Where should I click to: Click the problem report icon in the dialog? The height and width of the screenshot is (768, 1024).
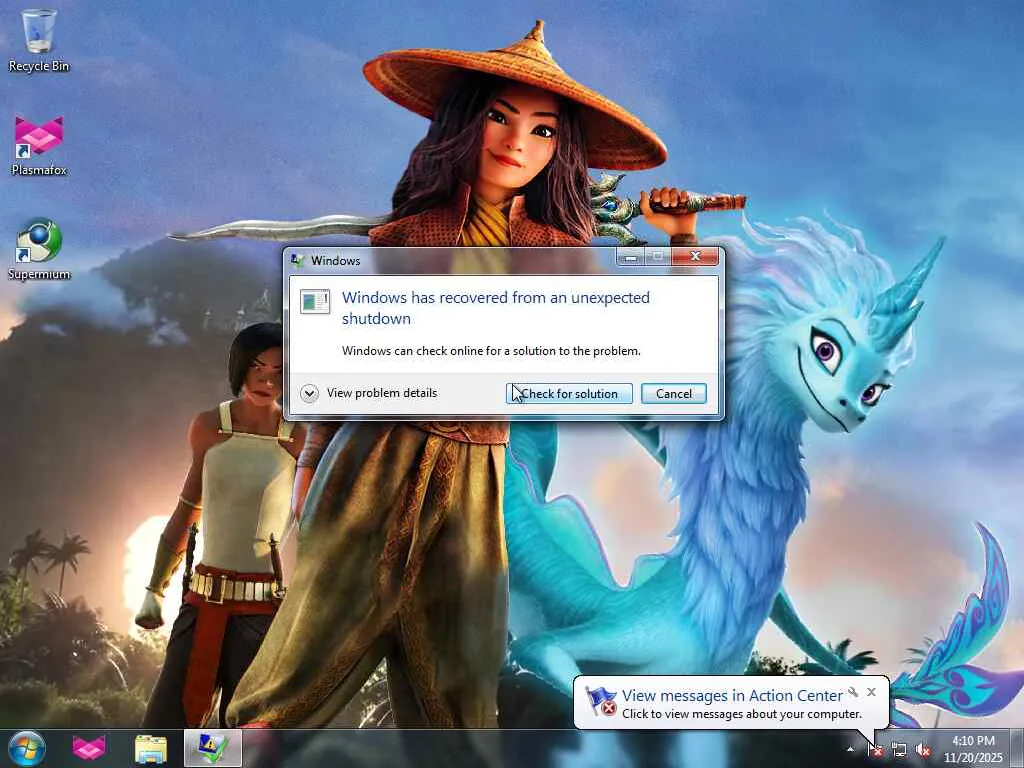coord(315,302)
